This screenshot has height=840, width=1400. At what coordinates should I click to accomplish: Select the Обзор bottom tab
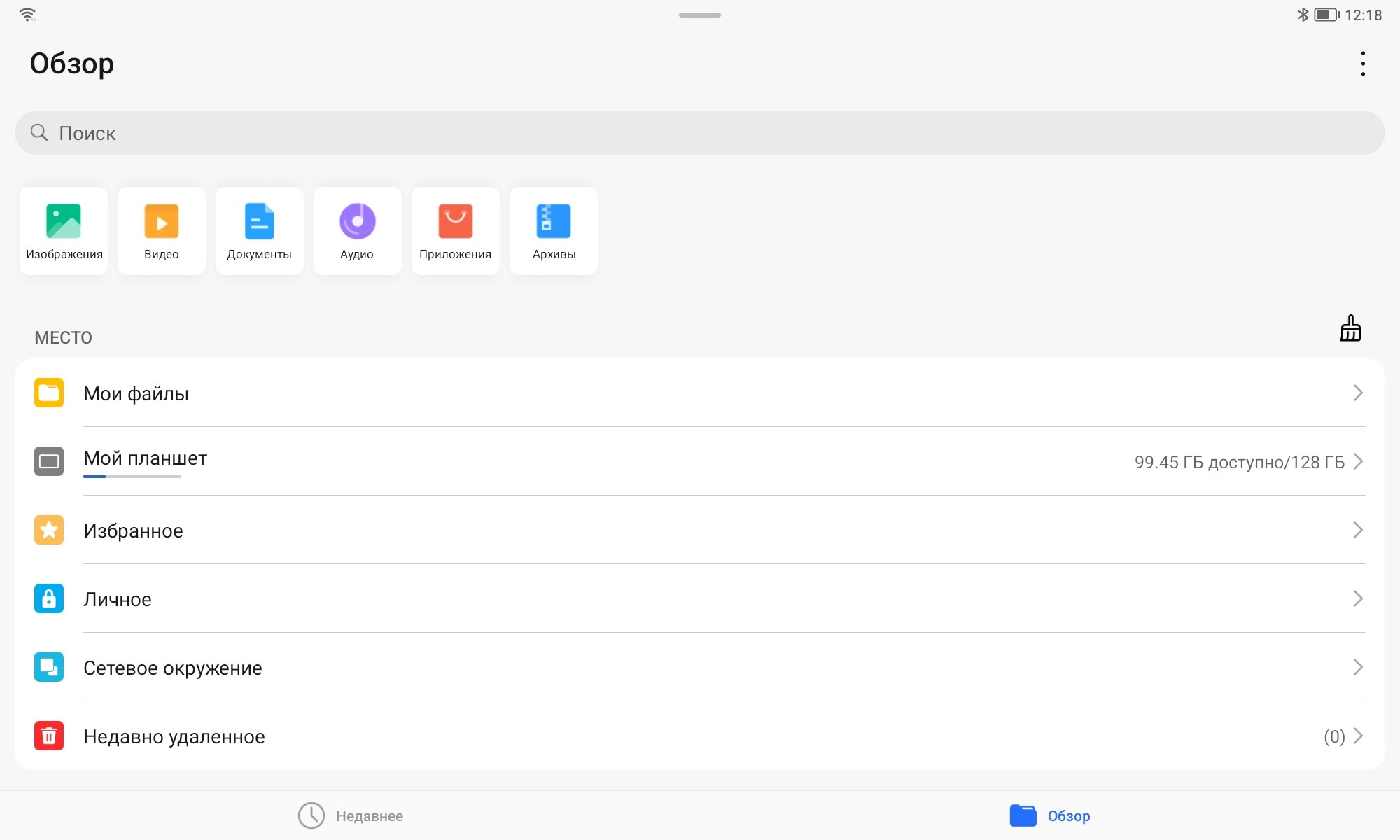coord(1049,815)
